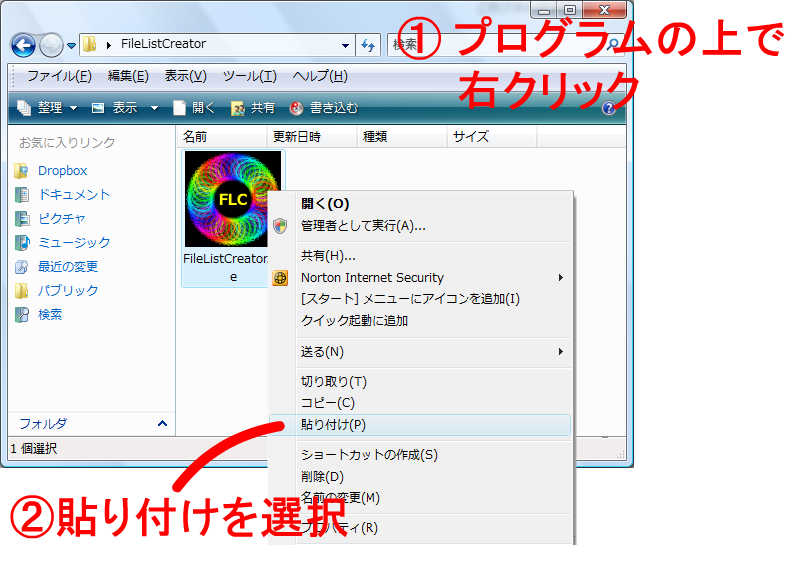This screenshot has height=563, width=791.
Task: Click the お気に入りリンク heading
Action: (x=67, y=143)
